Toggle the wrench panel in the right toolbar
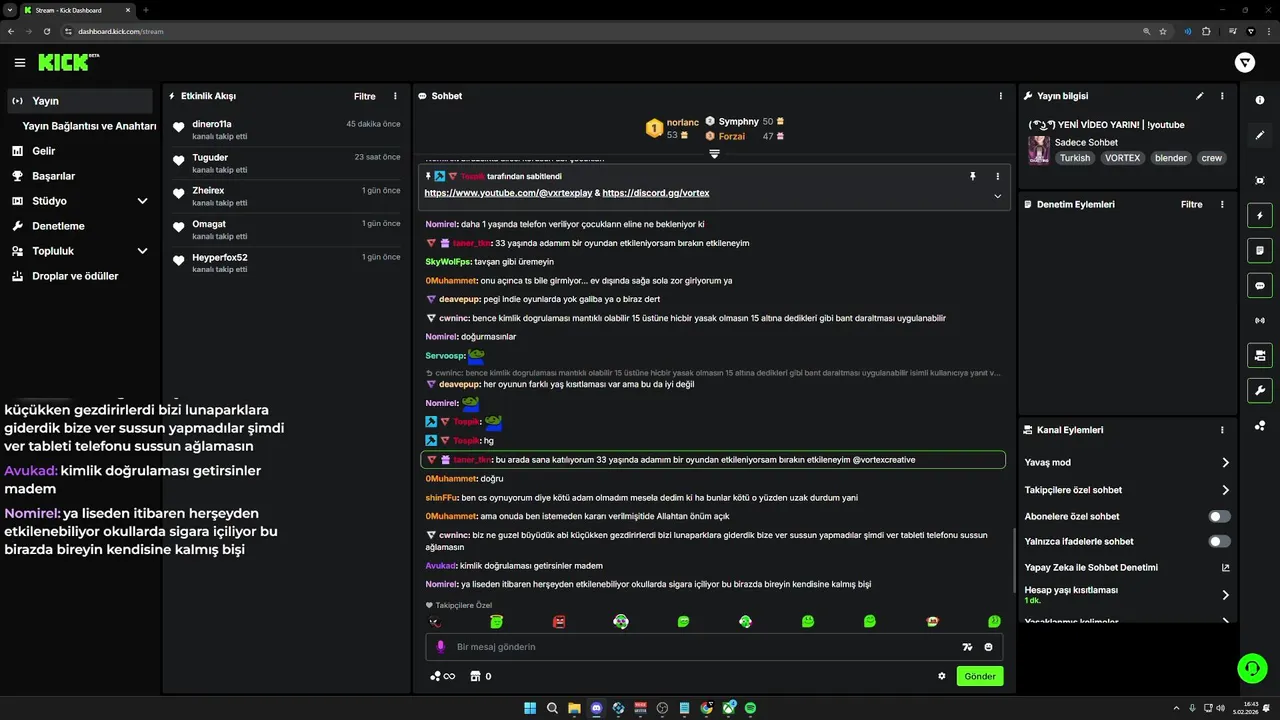 point(1260,390)
